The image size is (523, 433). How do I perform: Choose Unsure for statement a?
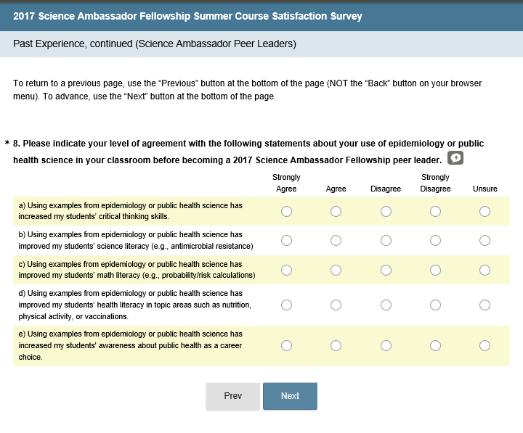pos(485,211)
